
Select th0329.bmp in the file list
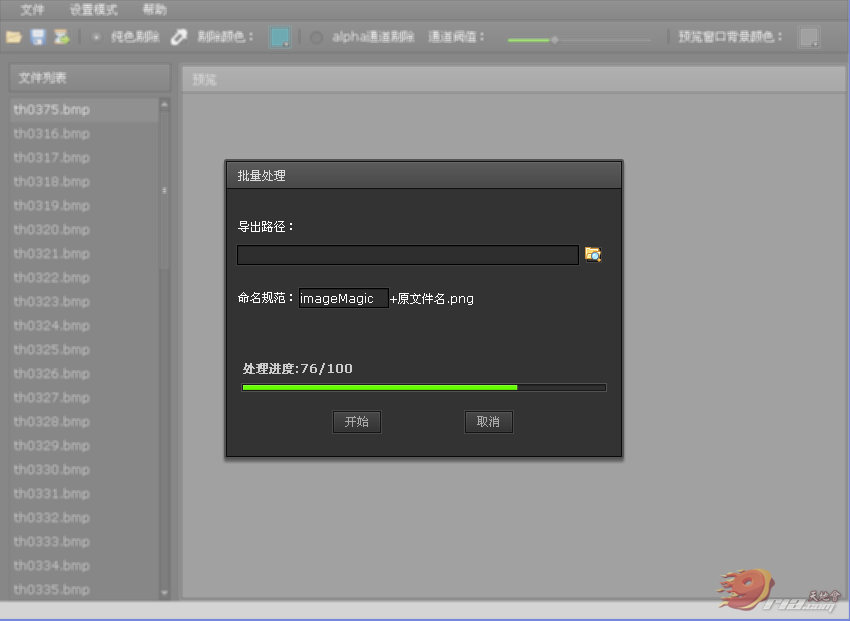coord(84,445)
